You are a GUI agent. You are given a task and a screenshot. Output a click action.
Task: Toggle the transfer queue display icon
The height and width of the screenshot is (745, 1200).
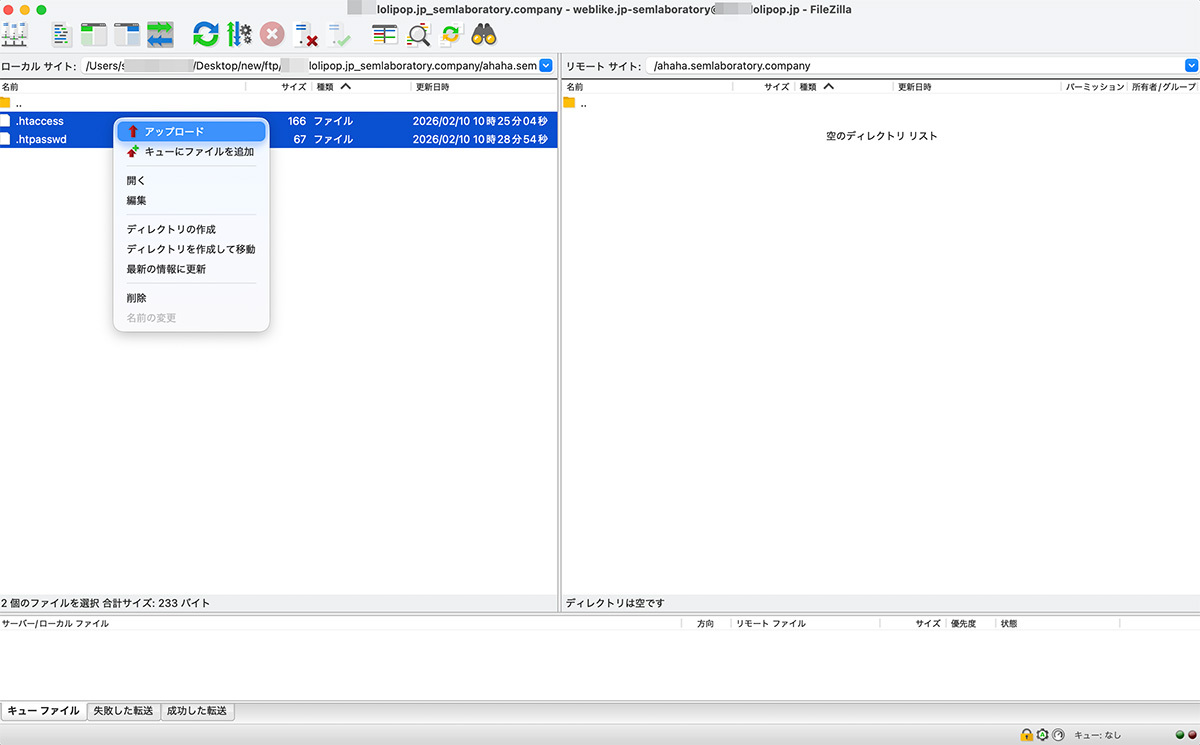(160, 34)
